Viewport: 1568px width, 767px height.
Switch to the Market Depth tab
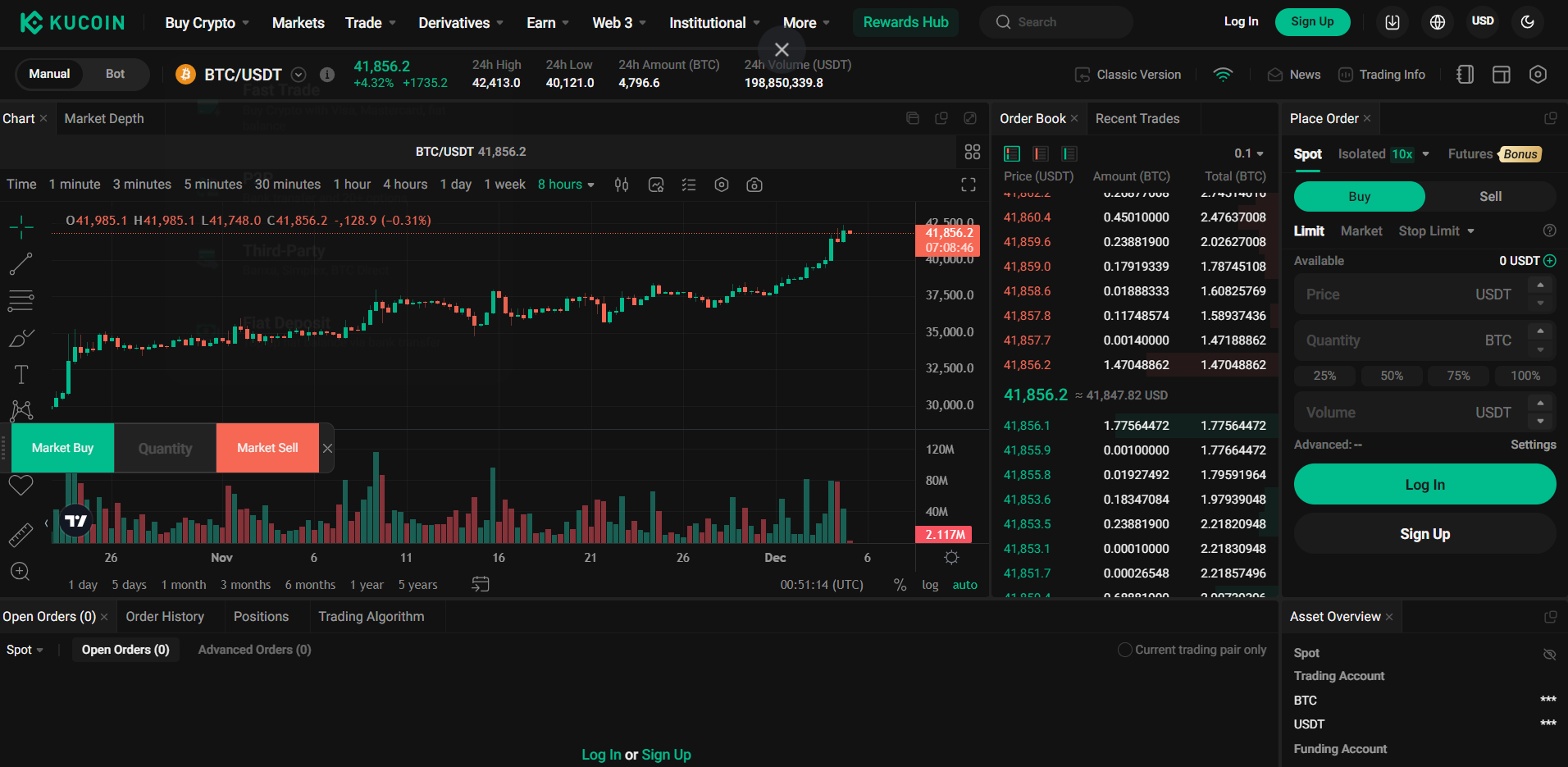pos(105,118)
